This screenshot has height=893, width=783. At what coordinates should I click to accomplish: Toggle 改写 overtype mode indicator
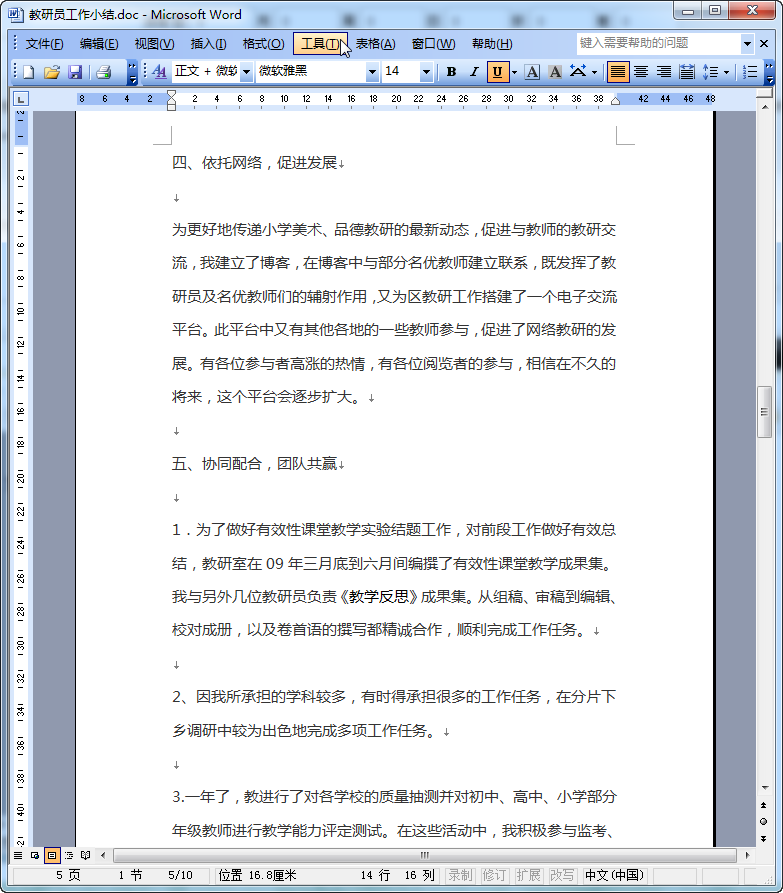562,875
